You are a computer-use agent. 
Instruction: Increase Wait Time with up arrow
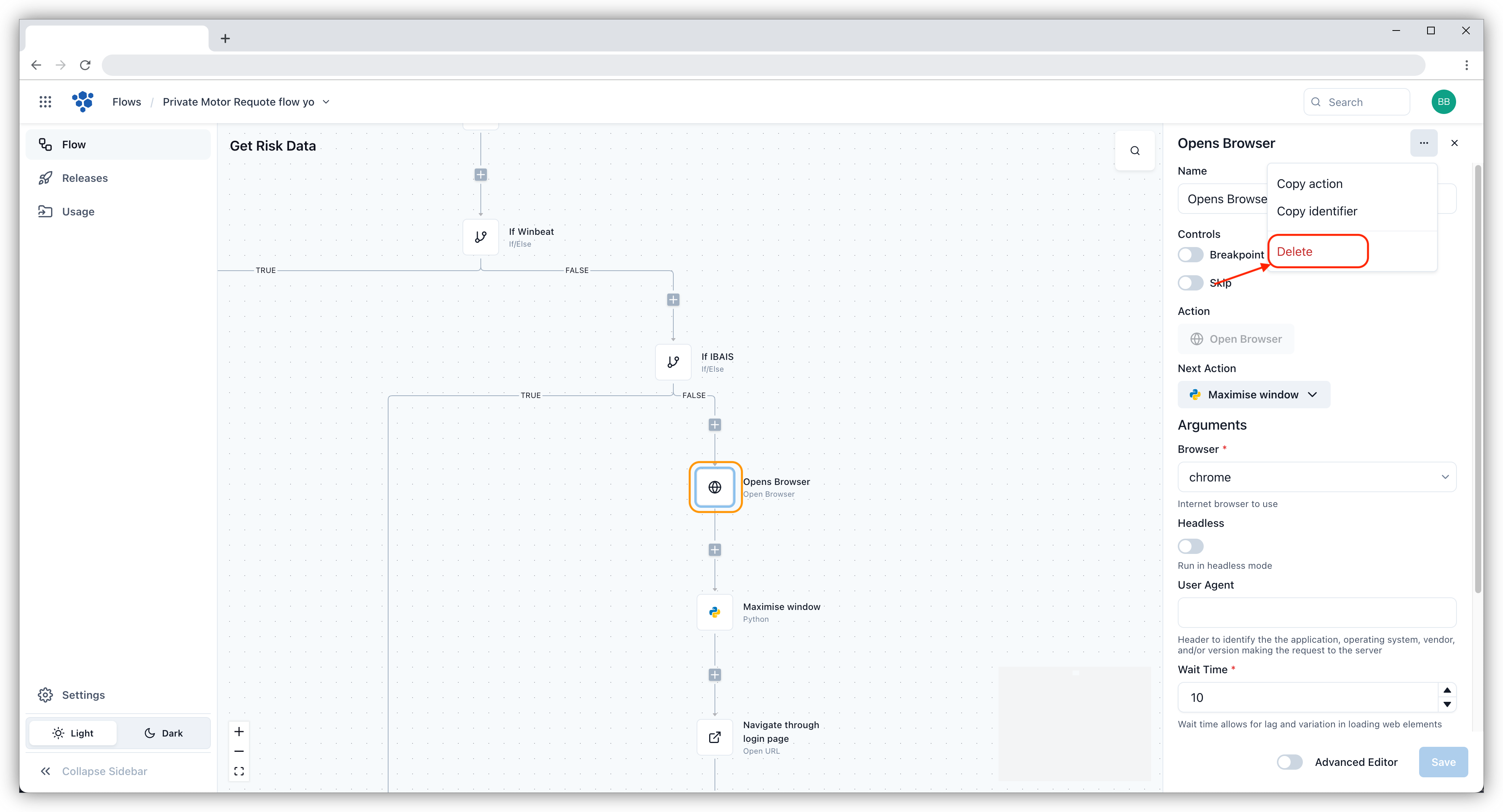[x=1447, y=690]
